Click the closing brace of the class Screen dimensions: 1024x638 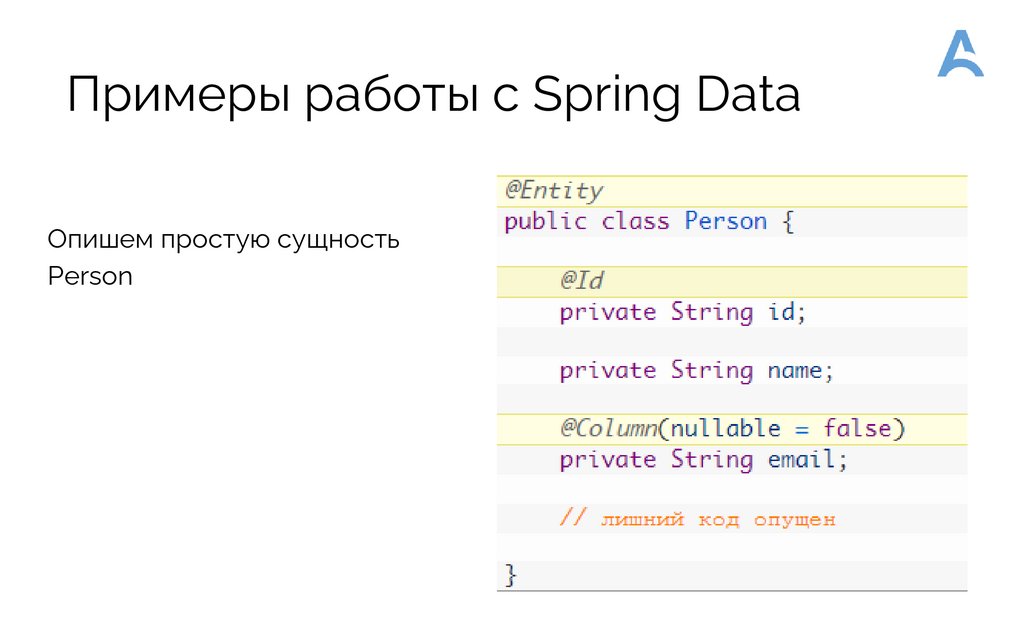(512, 573)
